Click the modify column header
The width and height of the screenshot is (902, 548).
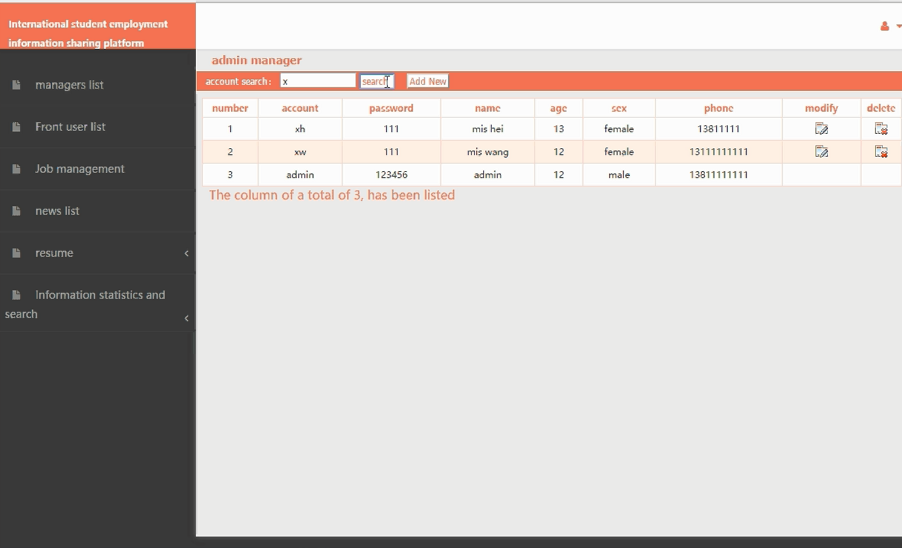click(x=821, y=108)
